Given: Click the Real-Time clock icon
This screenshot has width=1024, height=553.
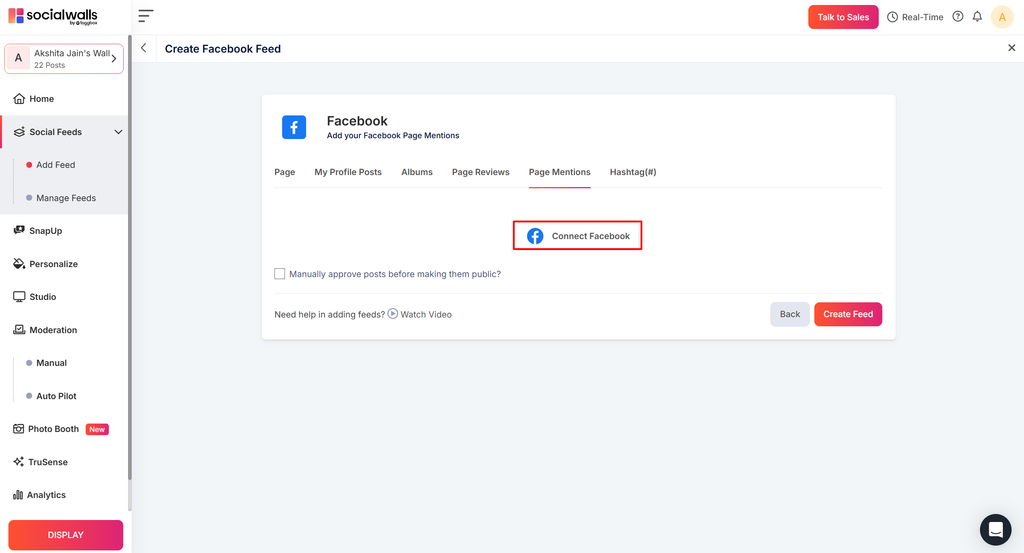Looking at the screenshot, I should coord(892,17).
